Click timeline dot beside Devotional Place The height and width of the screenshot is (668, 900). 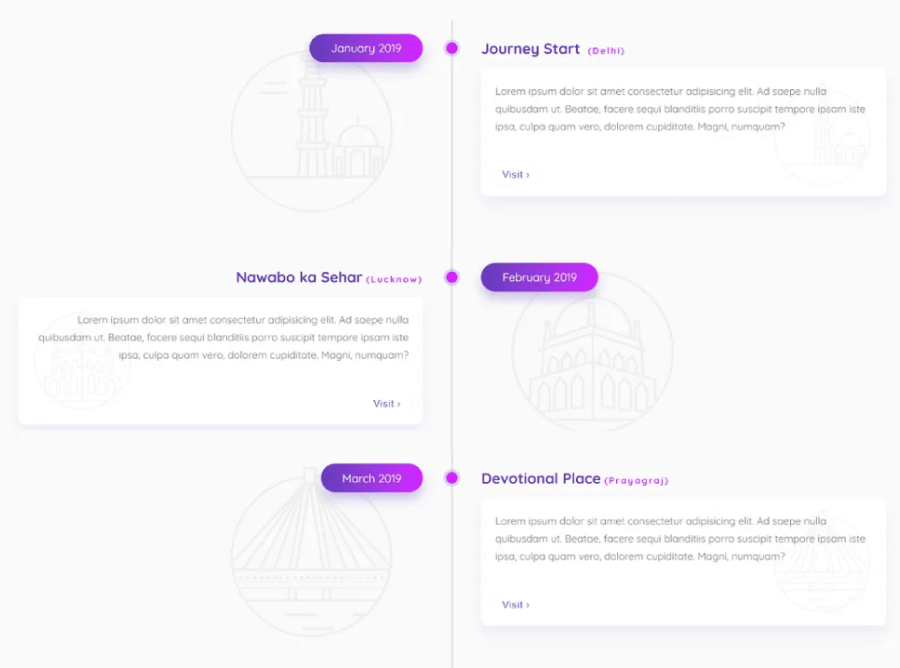pyautogui.click(x=452, y=478)
